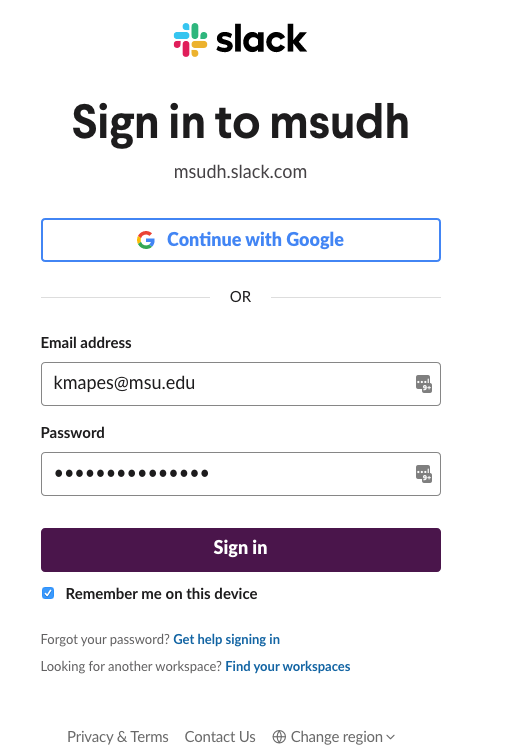This screenshot has width=523, height=754.
Task: Open password manager icon in password field
Action: click(423, 474)
